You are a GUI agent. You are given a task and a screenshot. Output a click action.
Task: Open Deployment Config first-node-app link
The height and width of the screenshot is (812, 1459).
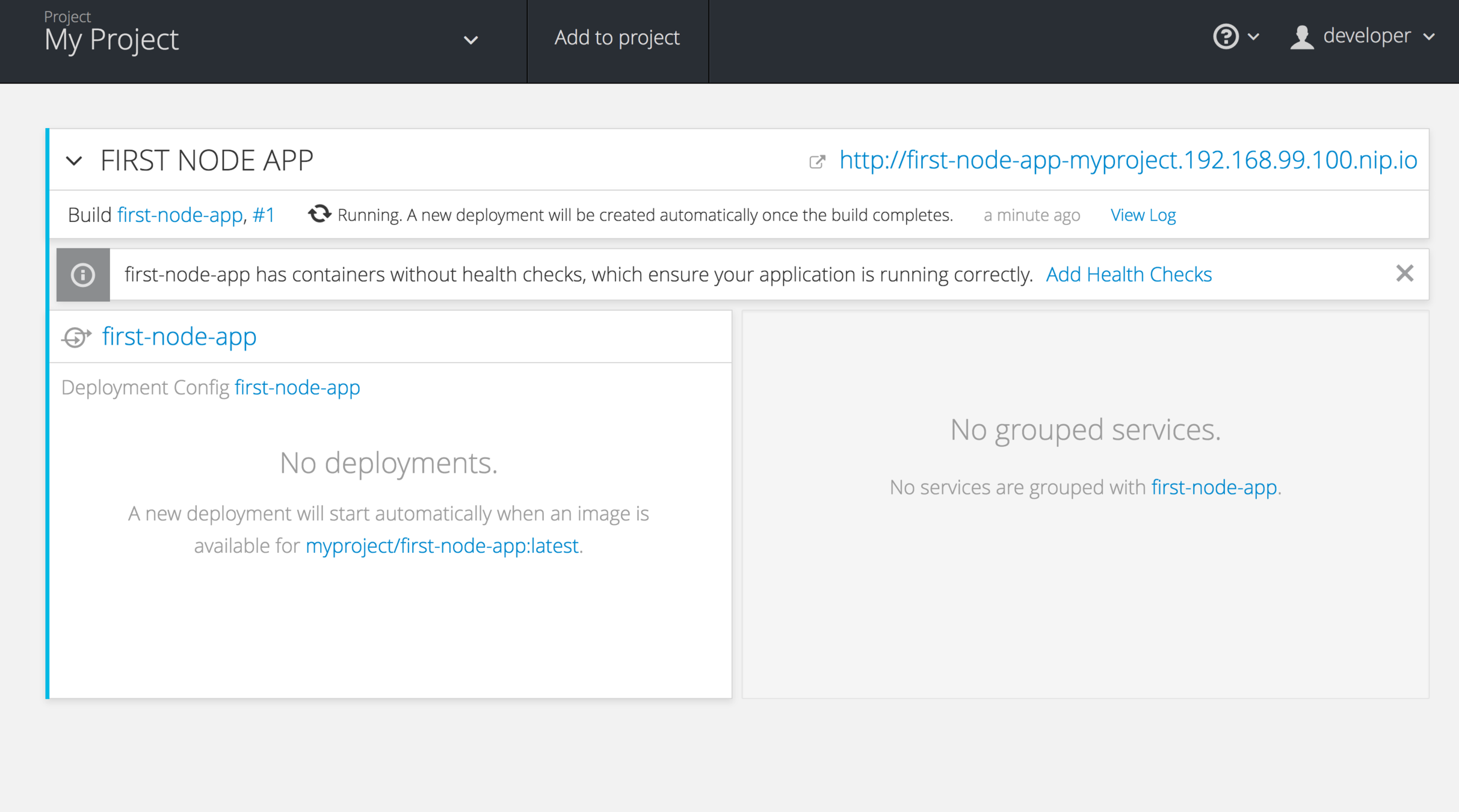tap(297, 387)
